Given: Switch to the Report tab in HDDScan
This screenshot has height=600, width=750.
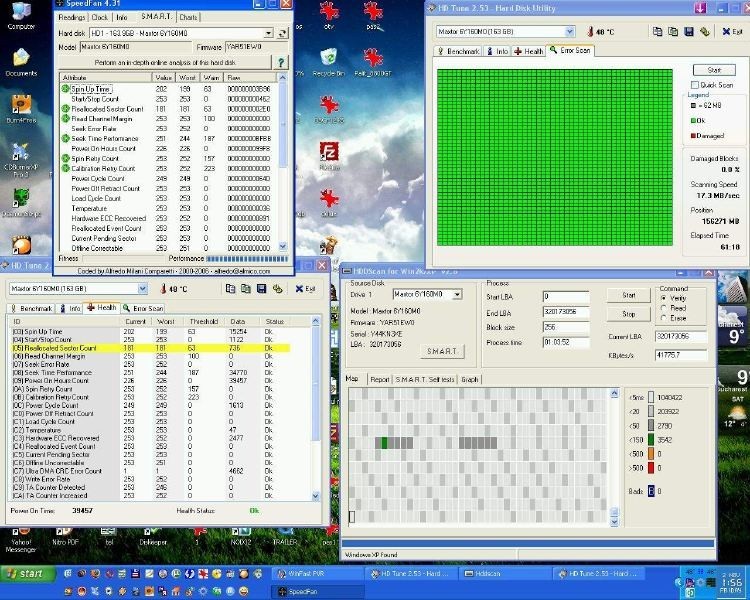Looking at the screenshot, I should click(x=380, y=380).
